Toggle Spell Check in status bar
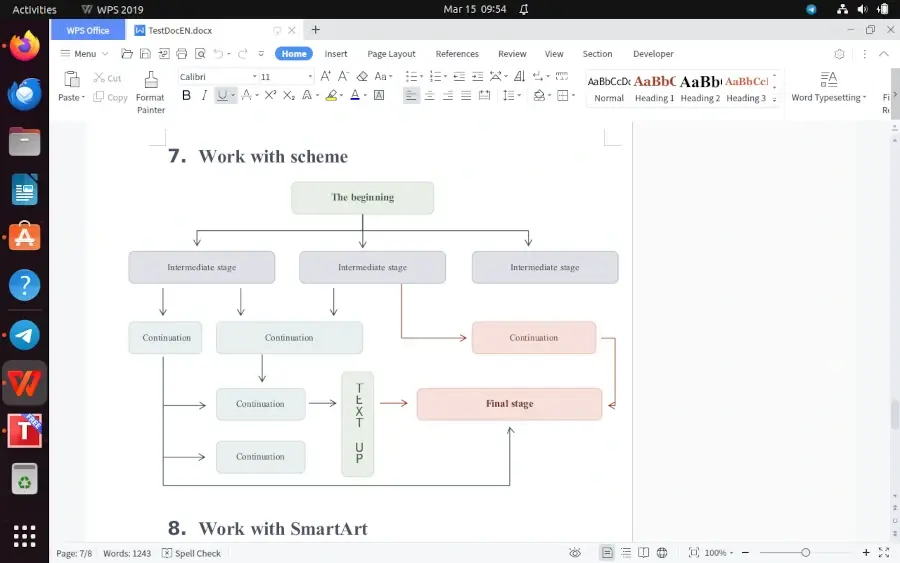This screenshot has width=900, height=563. coord(192,553)
